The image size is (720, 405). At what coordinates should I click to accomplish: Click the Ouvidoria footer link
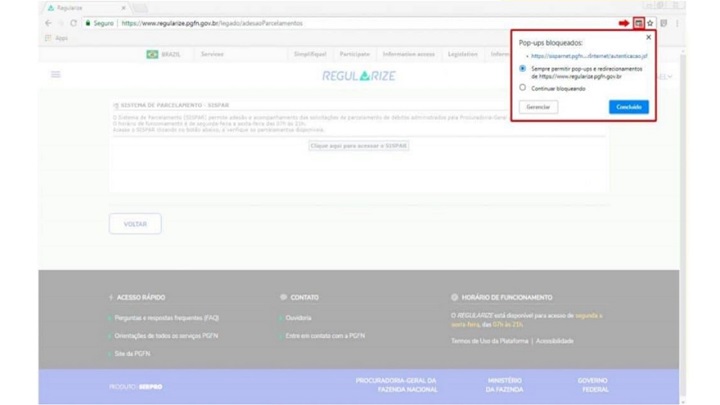[x=298, y=318]
